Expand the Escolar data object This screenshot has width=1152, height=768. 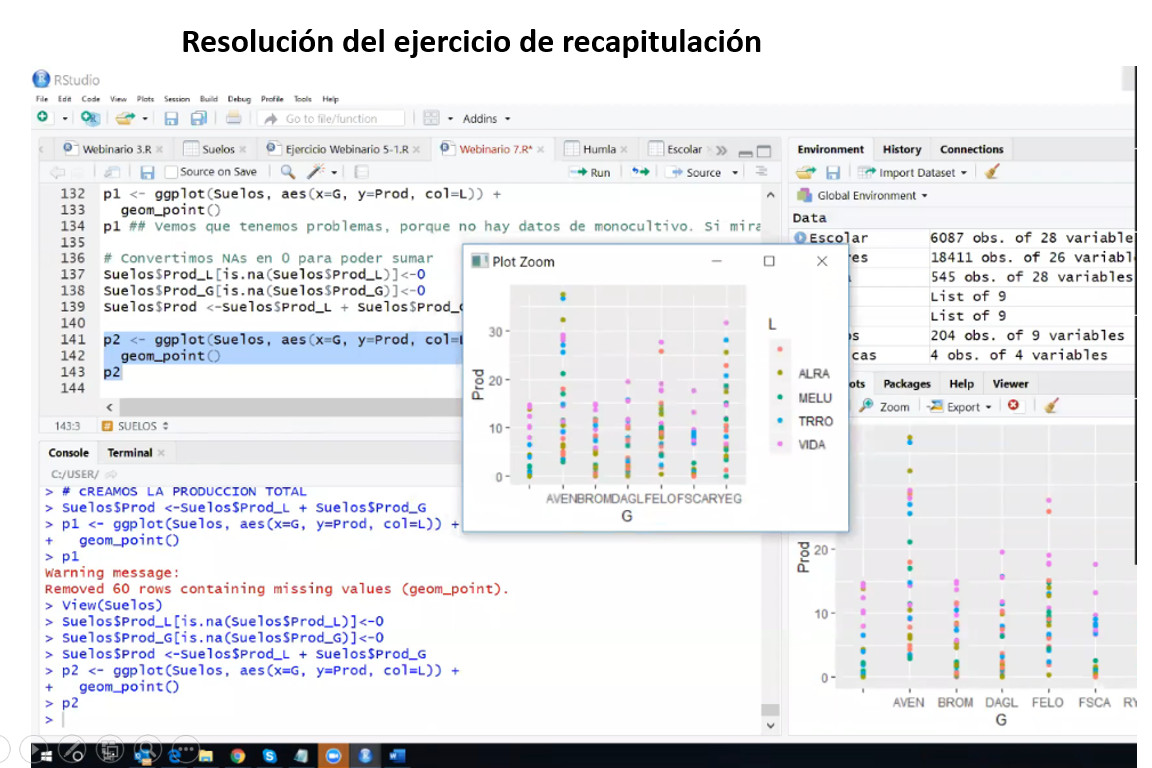(800, 238)
